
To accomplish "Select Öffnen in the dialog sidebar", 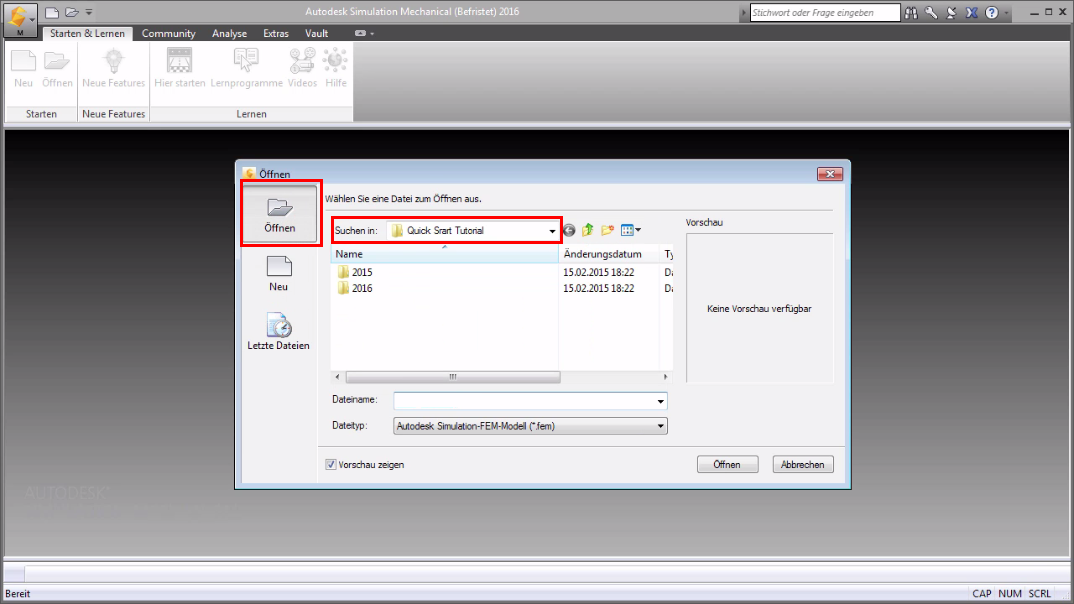I will [x=280, y=214].
